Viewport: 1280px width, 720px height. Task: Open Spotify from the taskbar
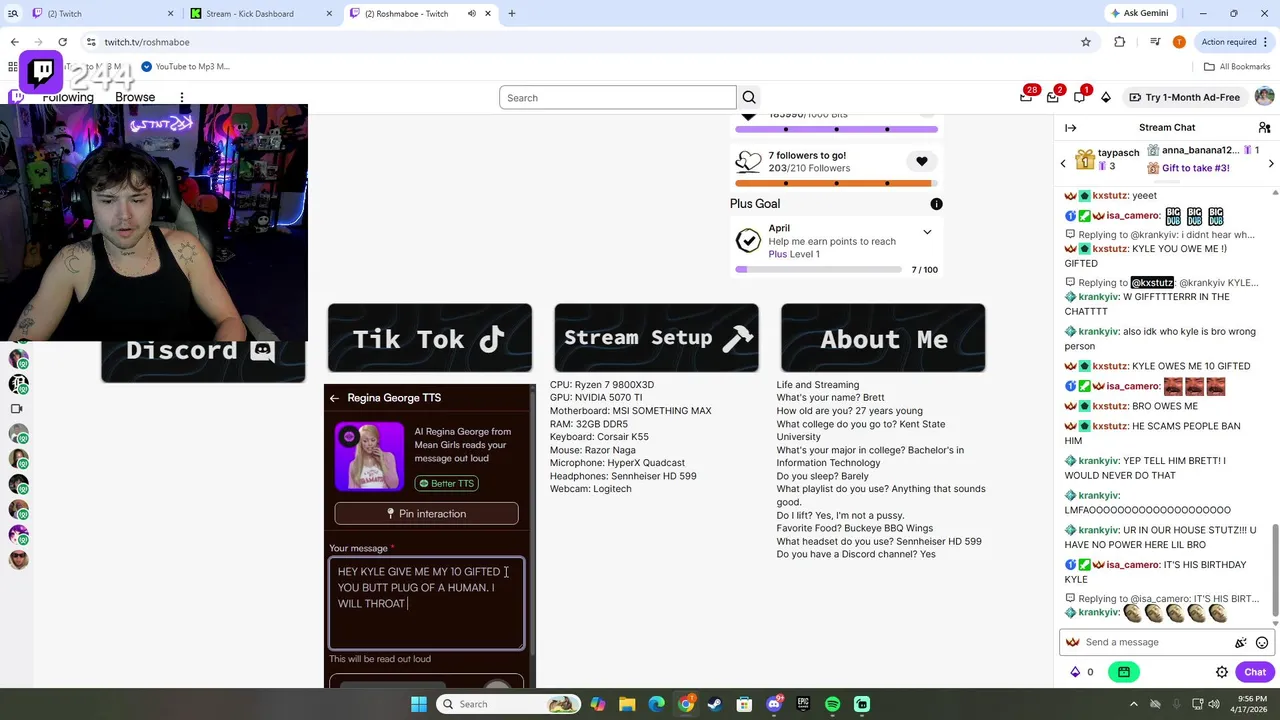click(832, 704)
